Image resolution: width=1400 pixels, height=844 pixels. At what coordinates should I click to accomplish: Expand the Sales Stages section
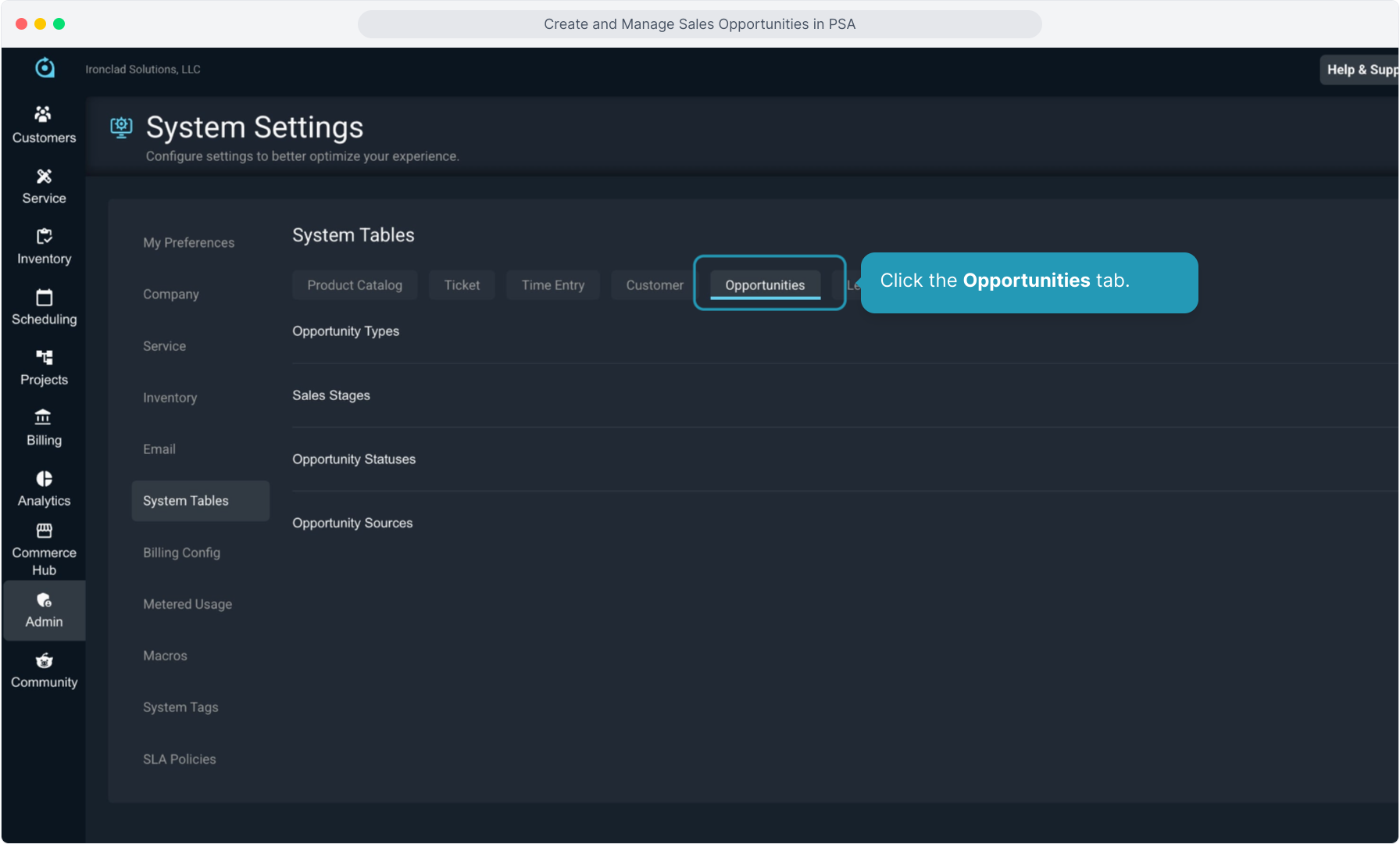click(331, 395)
